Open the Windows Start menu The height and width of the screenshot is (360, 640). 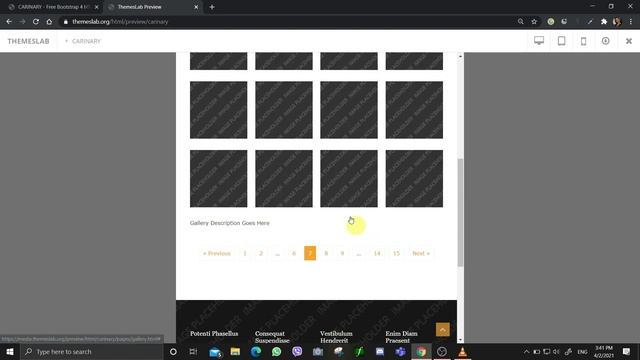pos(10,351)
